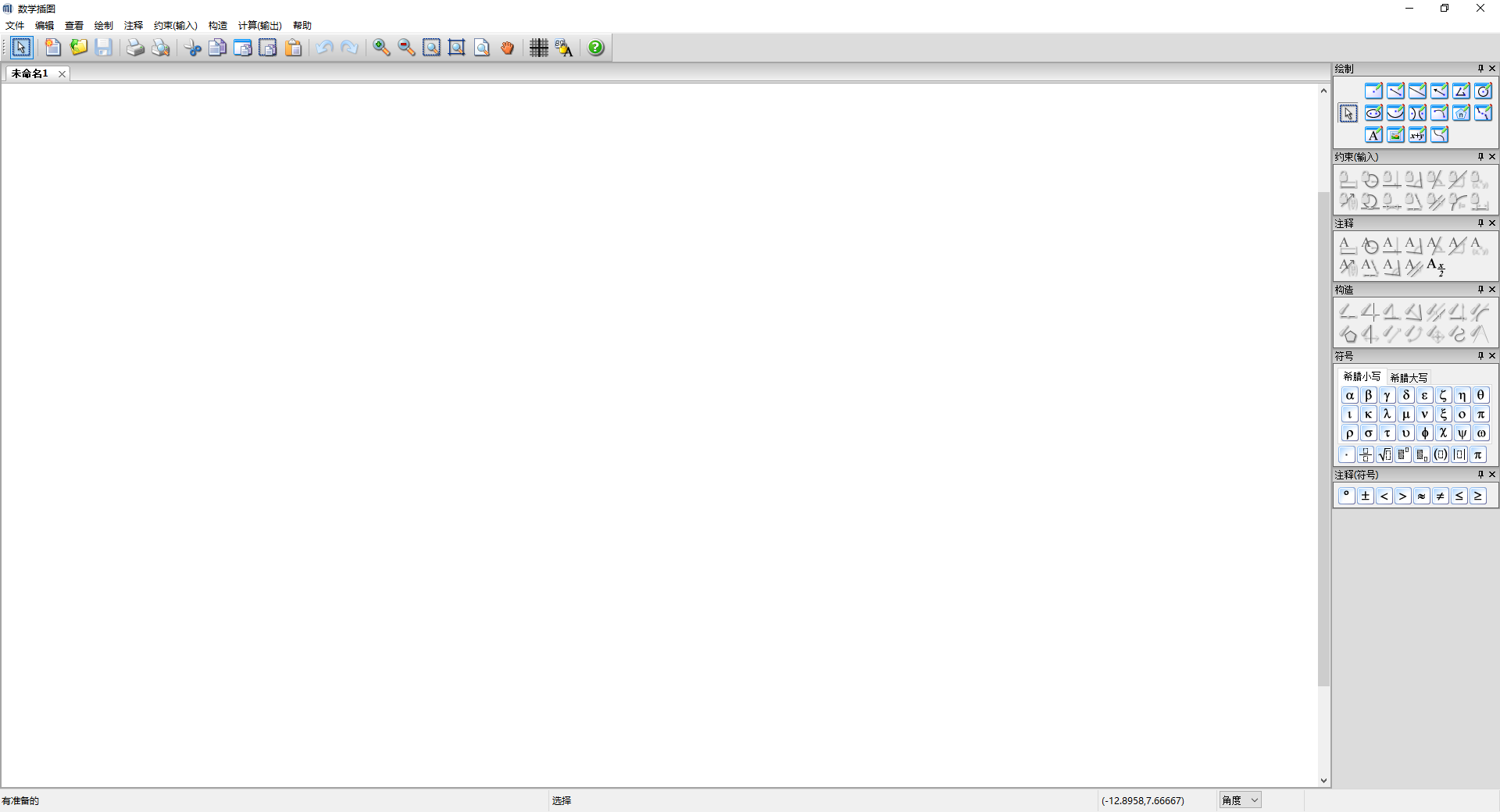Select the draw line segment tool

pos(1395,91)
